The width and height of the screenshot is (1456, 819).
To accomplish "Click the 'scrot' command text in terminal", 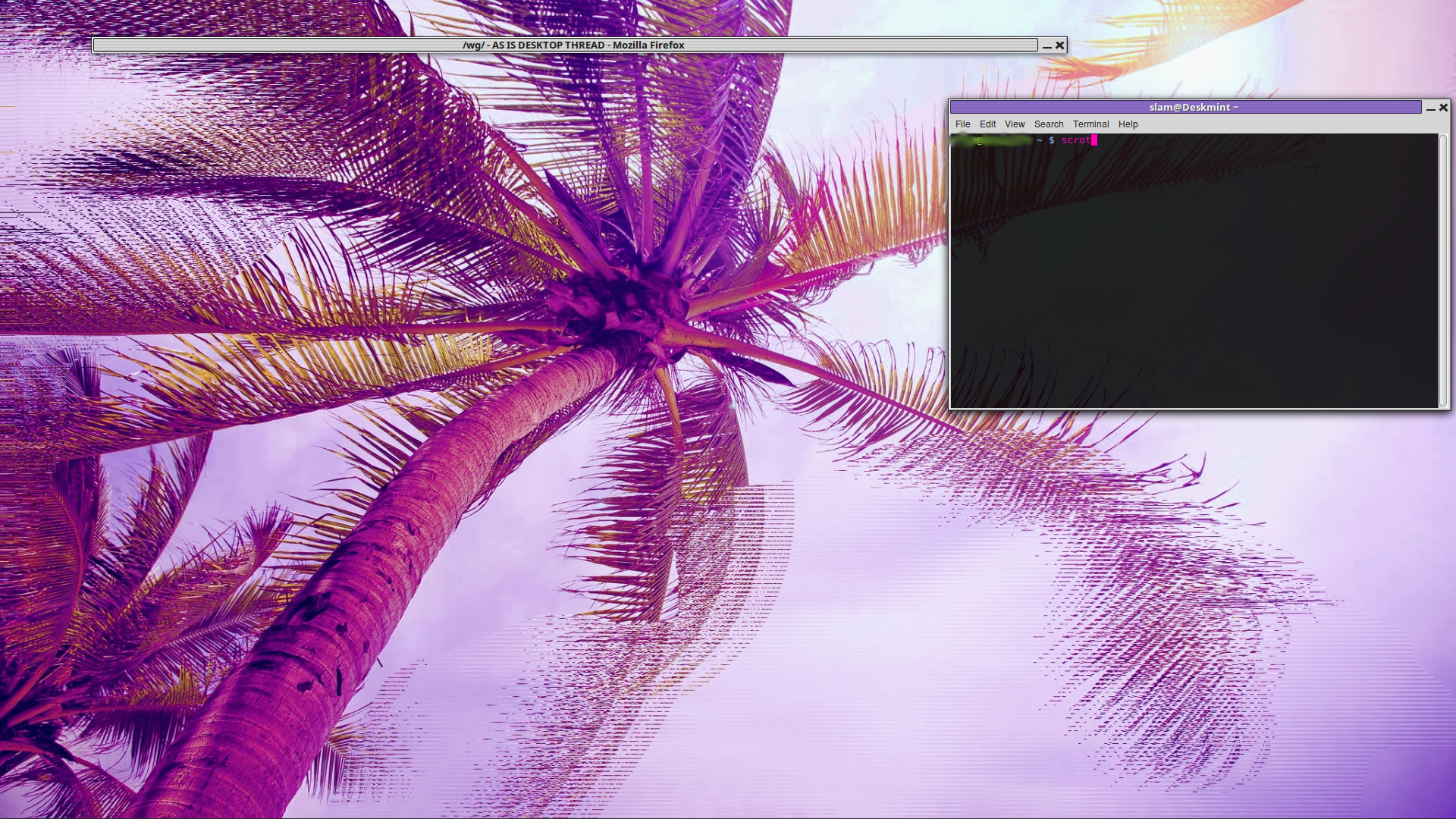I will pyautogui.click(x=1075, y=140).
